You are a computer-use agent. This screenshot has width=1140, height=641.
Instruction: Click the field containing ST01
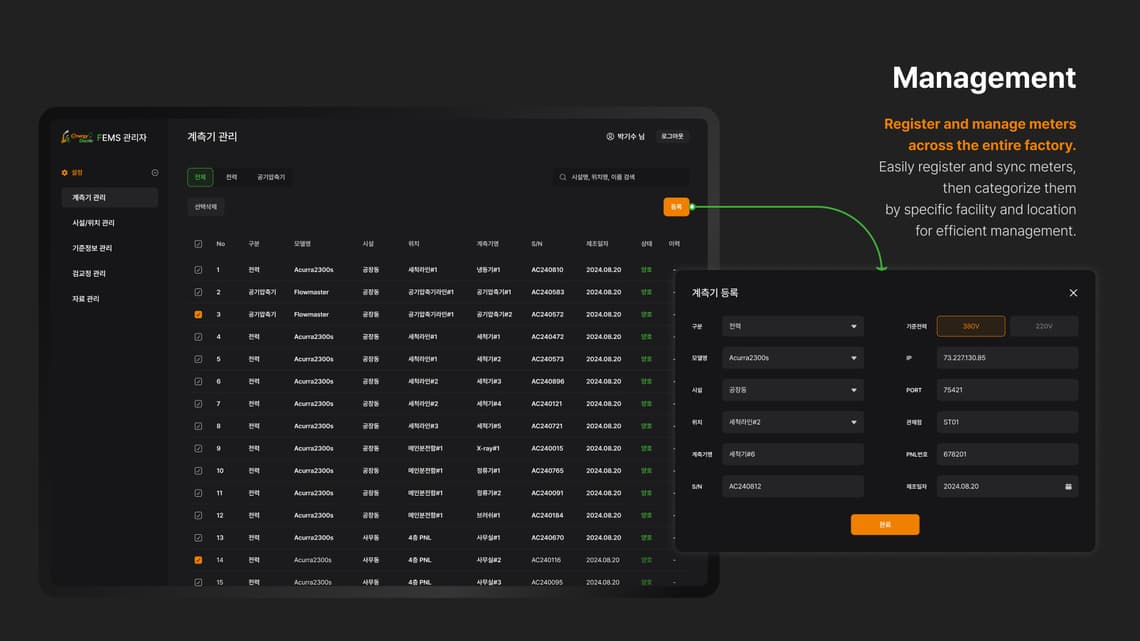tap(1007, 422)
